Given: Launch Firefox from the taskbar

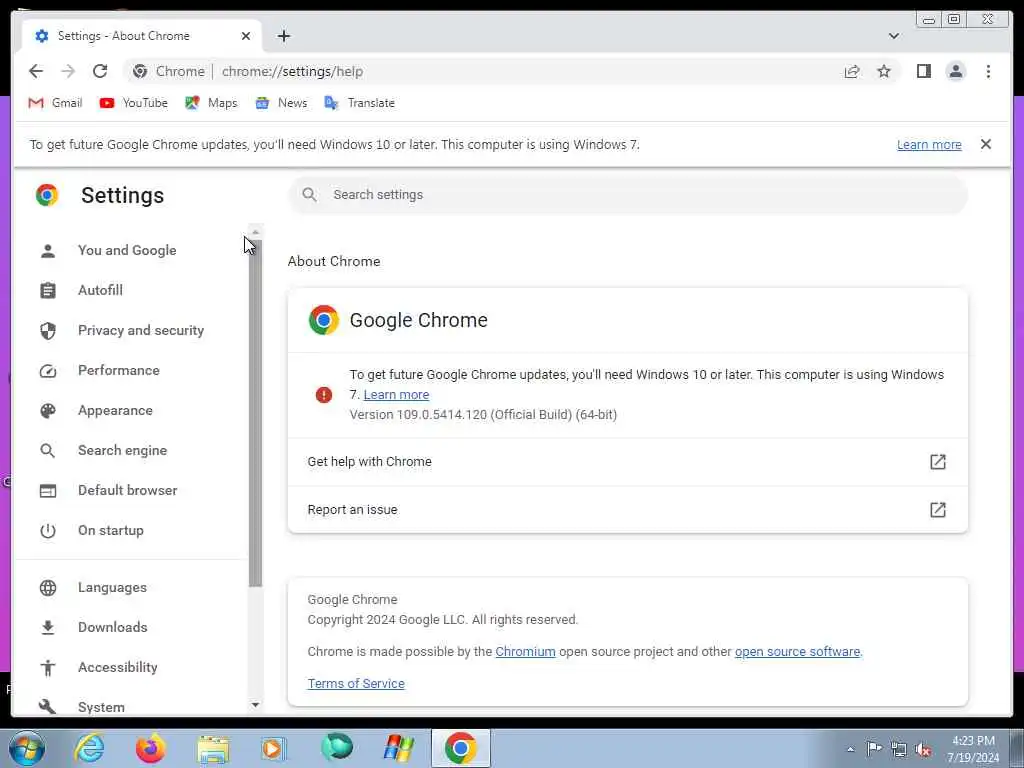Looking at the screenshot, I should [x=151, y=748].
